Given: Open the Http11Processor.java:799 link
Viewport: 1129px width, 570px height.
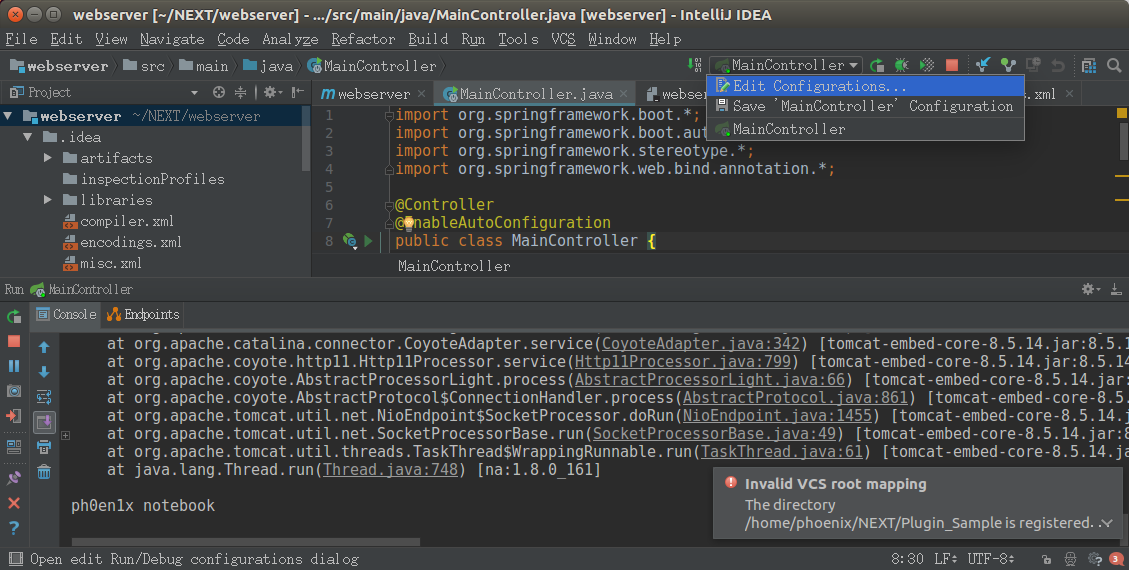Looking at the screenshot, I should pyautogui.click(x=683, y=361).
